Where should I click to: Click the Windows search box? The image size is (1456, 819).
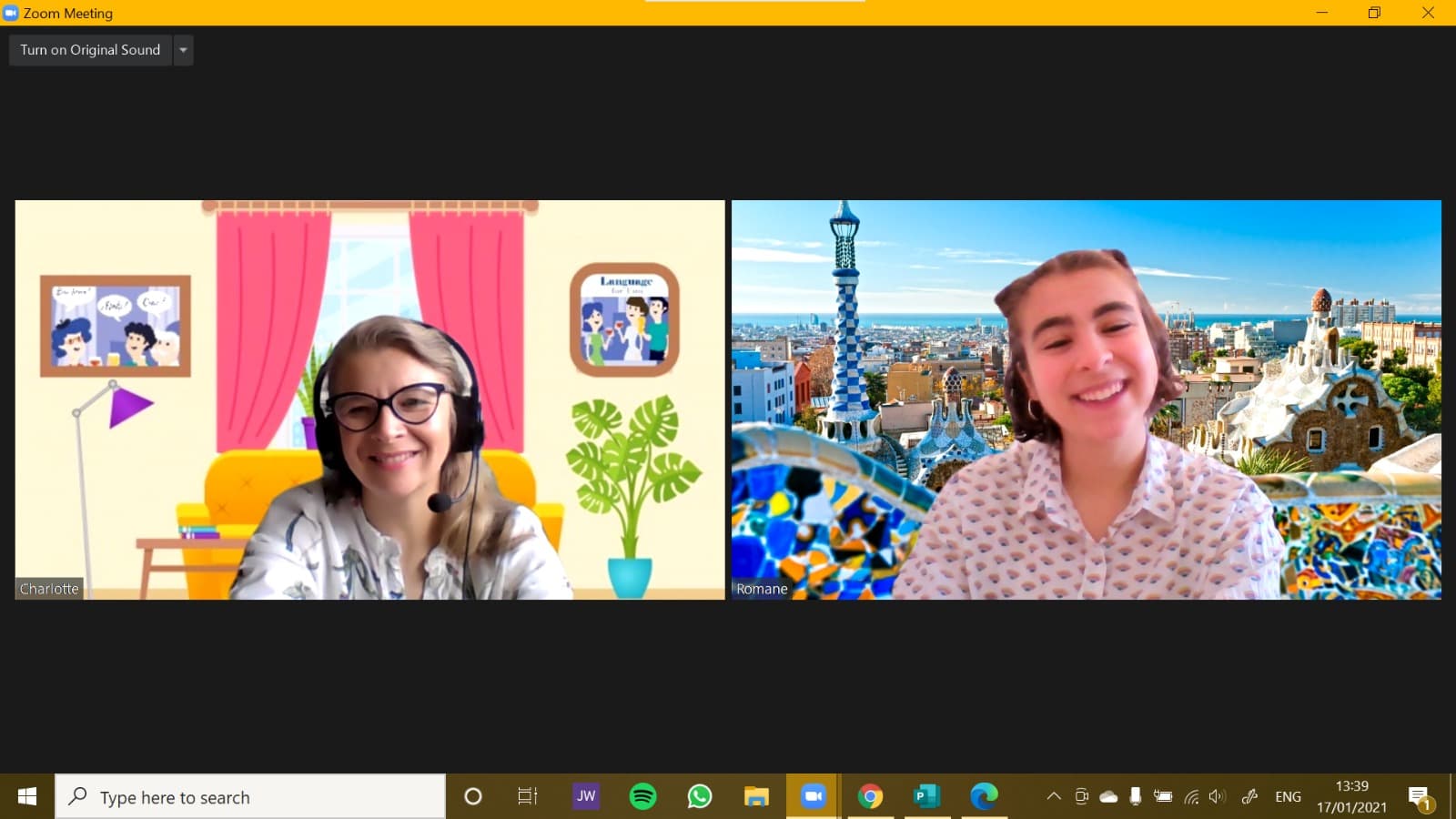250,796
